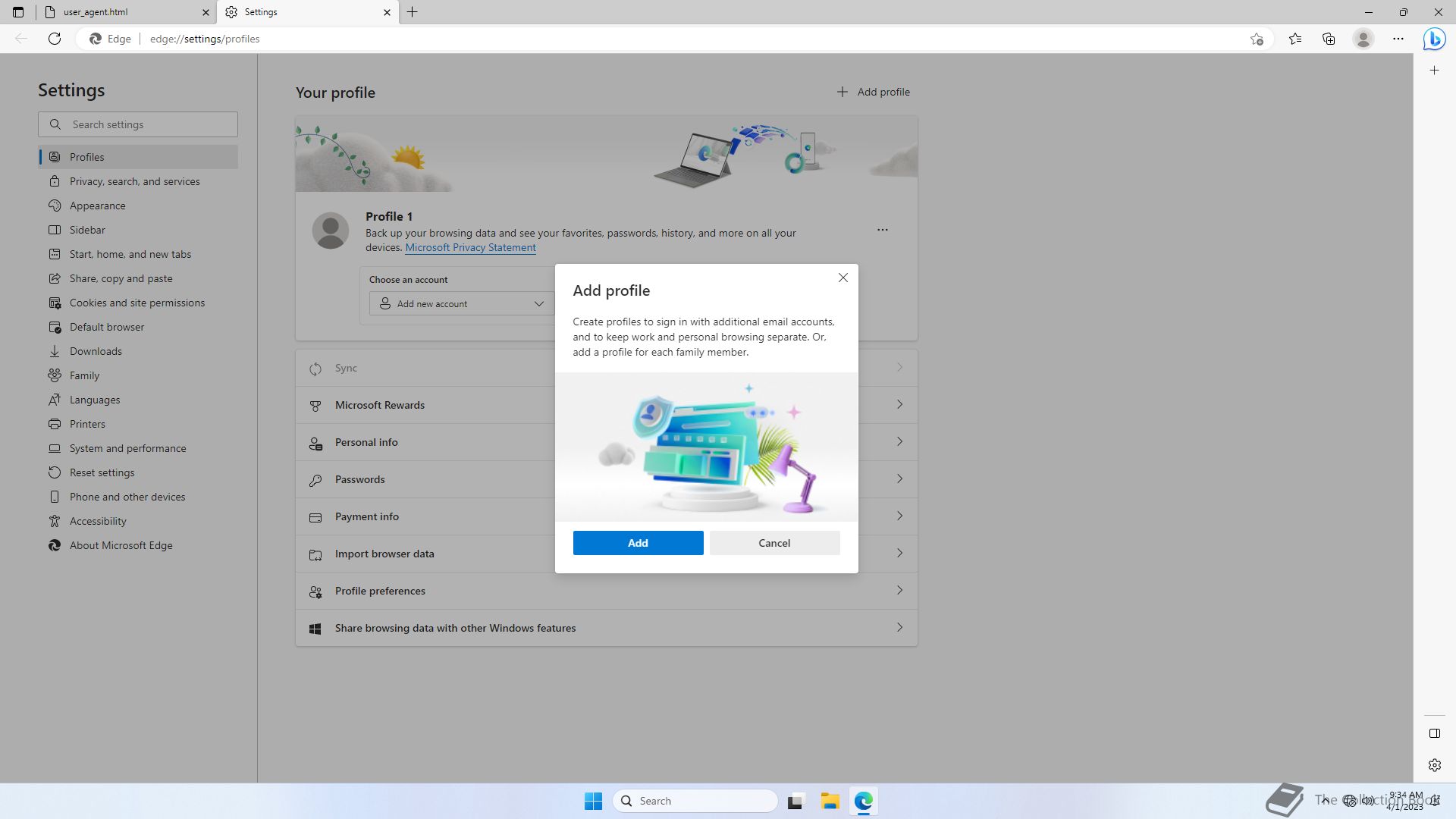
Task: Open Task View from the taskbar
Action: 795,801
